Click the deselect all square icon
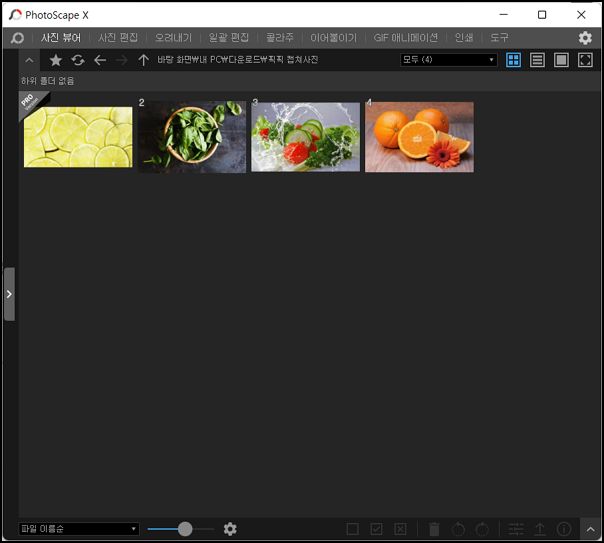The image size is (604, 543). click(x=352, y=529)
